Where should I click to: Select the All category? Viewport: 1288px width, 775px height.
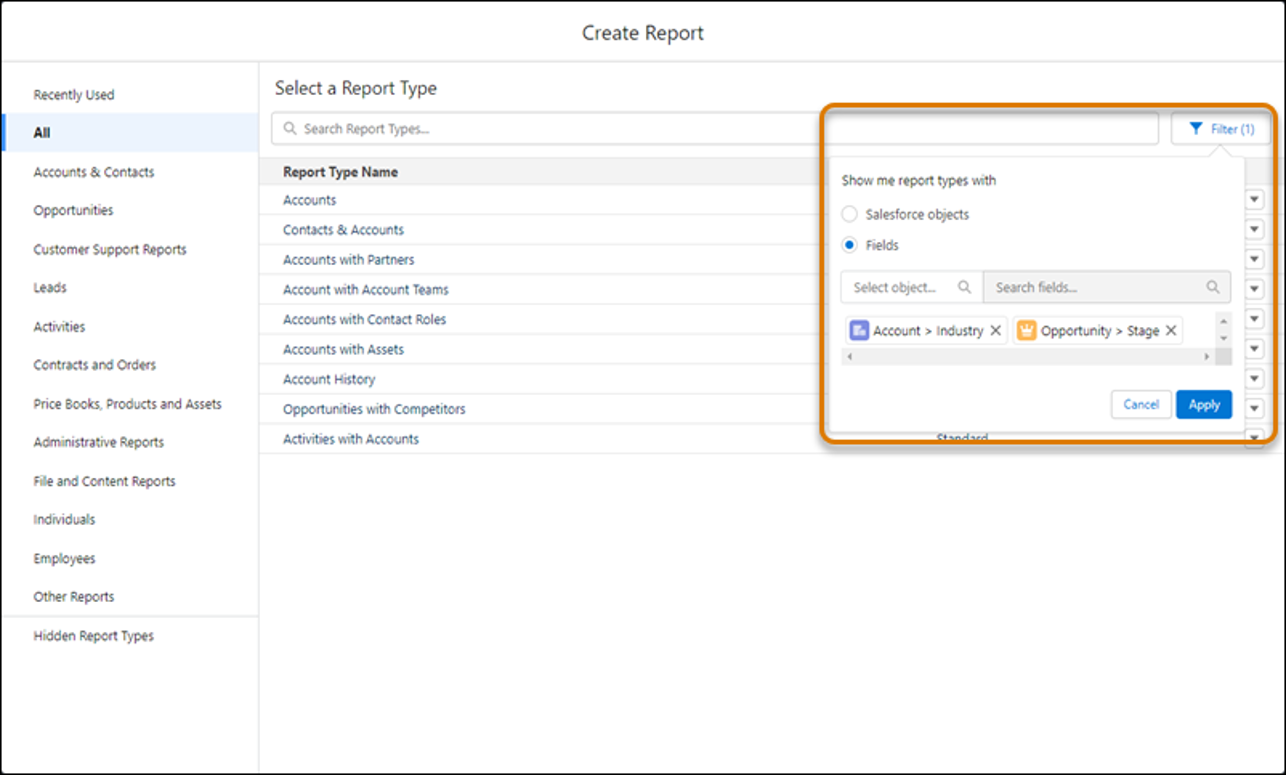[x=130, y=133]
